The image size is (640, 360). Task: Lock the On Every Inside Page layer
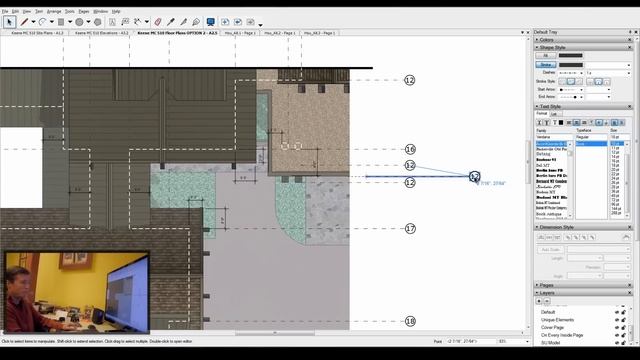(x=624, y=336)
